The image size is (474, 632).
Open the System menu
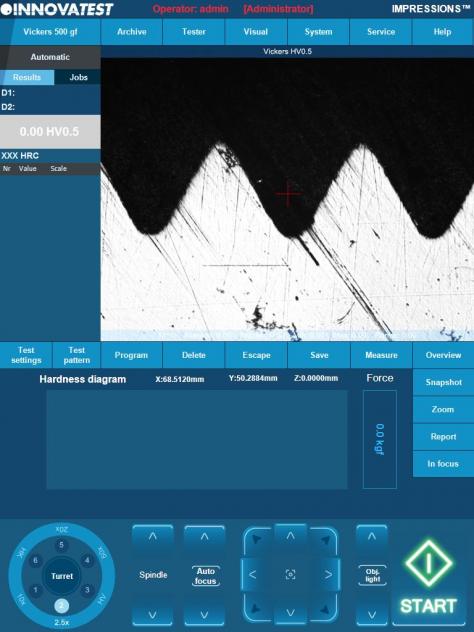(x=318, y=32)
